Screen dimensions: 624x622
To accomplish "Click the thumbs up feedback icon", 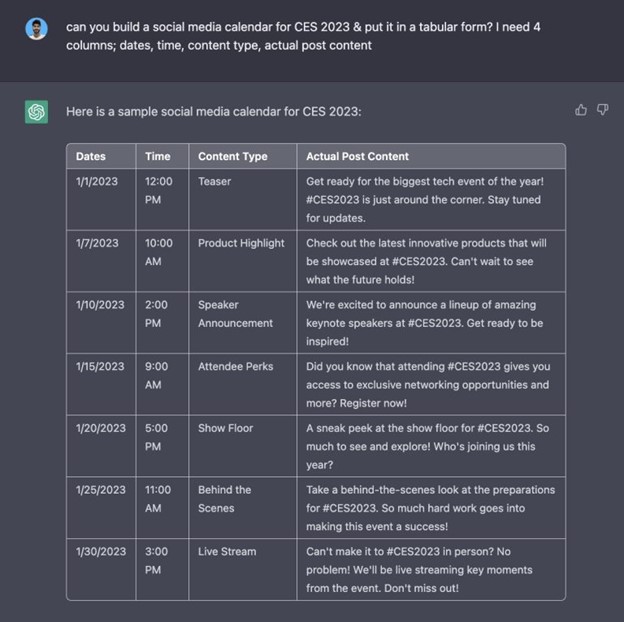I will click(x=581, y=110).
